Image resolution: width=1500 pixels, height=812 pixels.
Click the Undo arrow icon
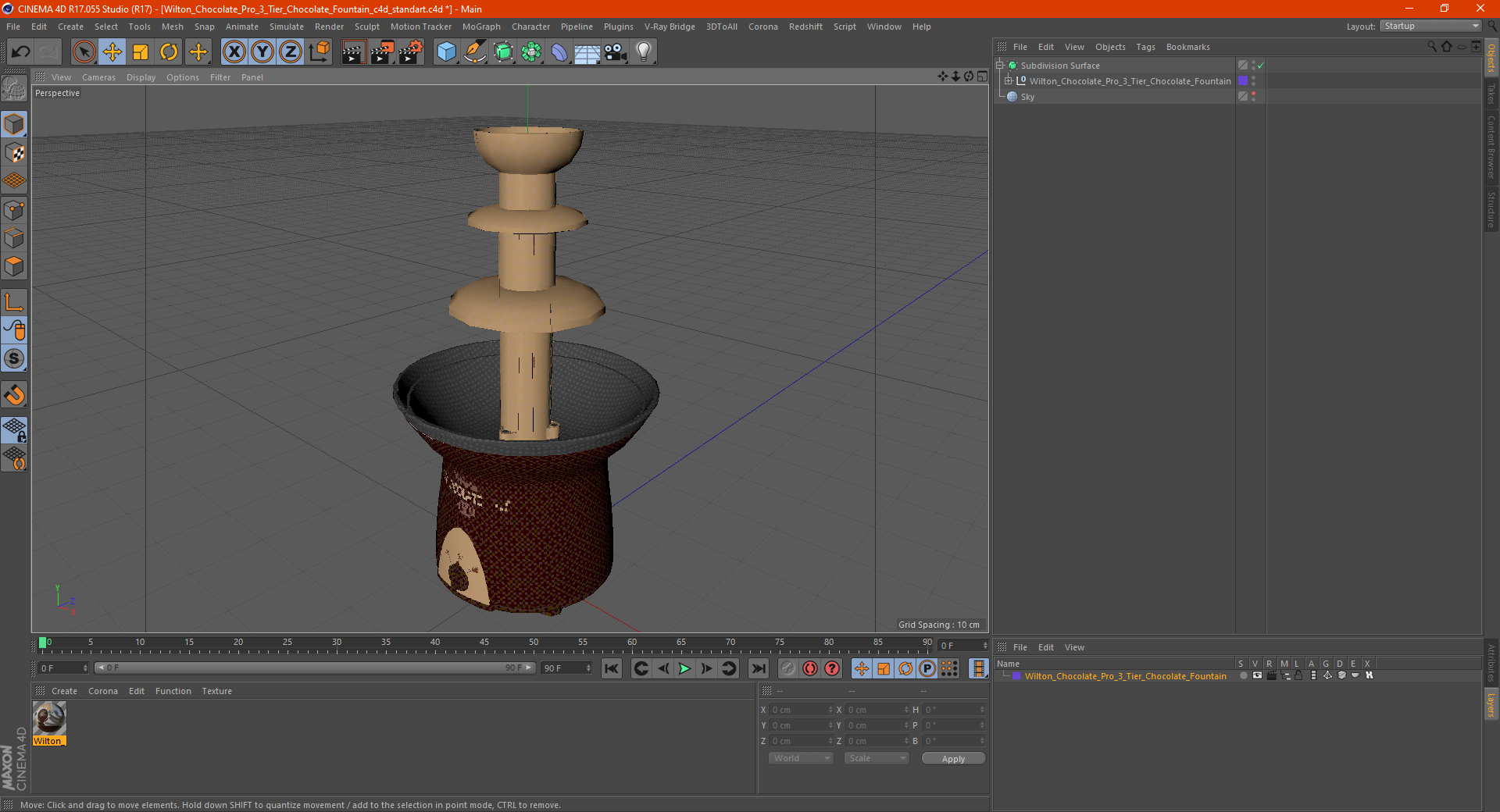coord(21,52)
